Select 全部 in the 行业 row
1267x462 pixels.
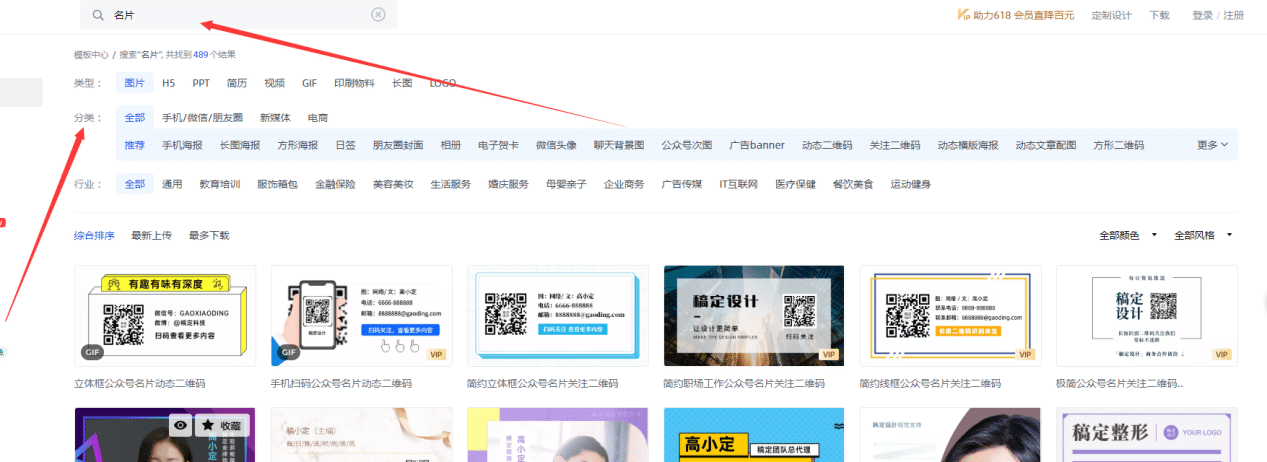point(134,184)
